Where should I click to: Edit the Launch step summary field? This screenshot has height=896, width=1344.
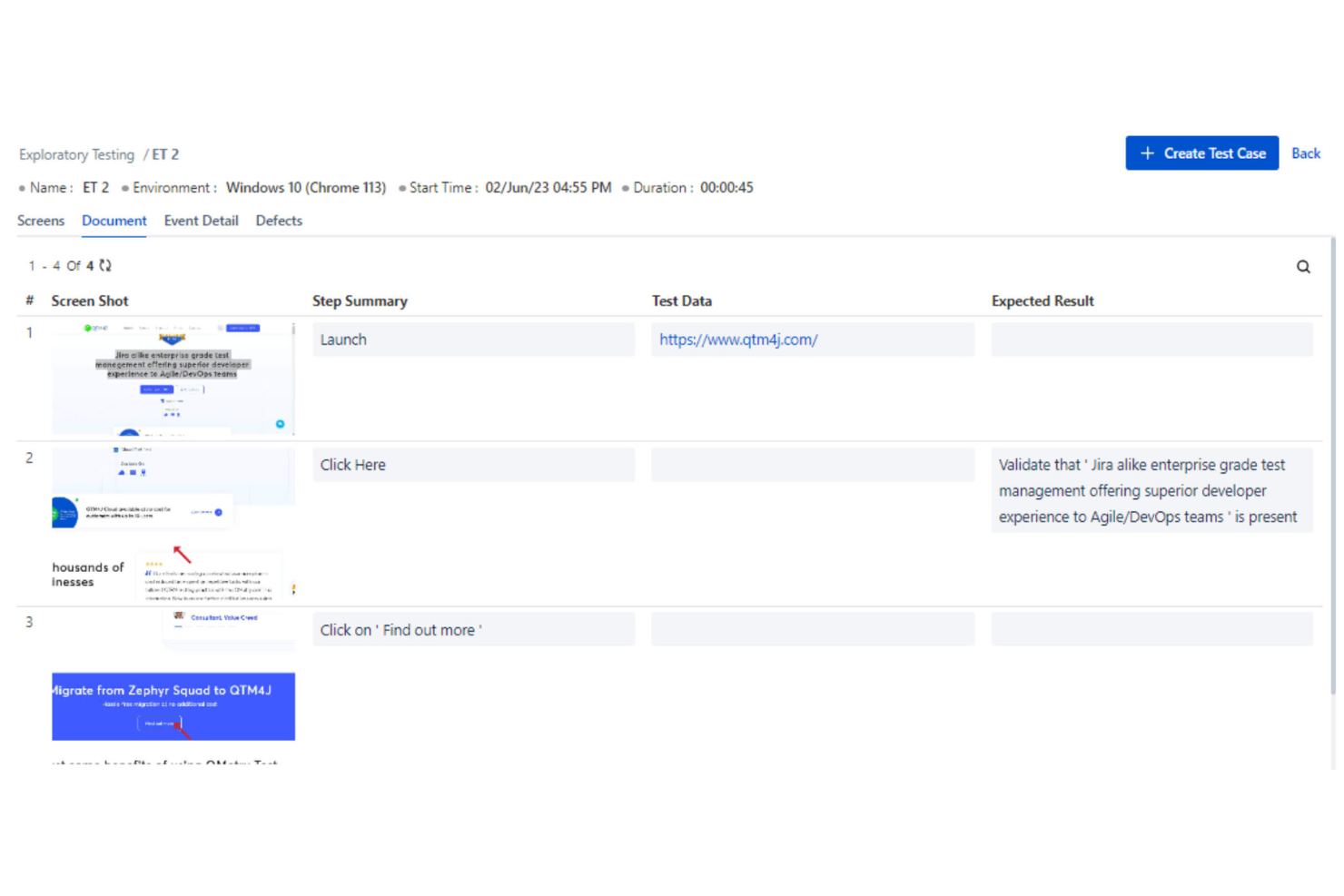click(x=473, y=340)
